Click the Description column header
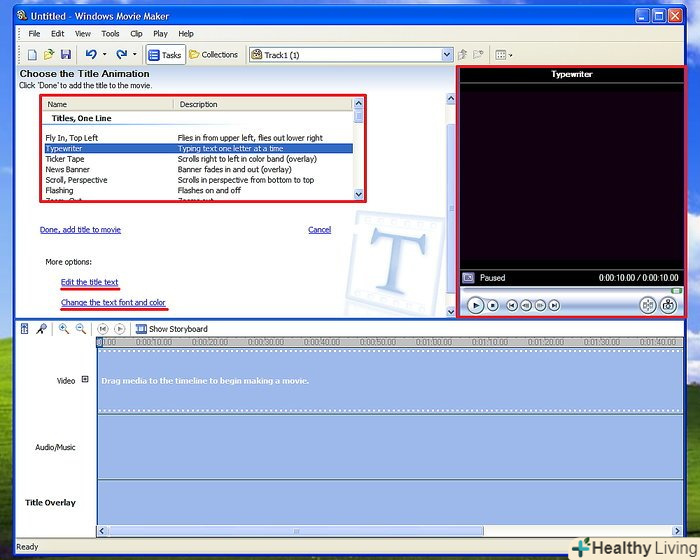The width and height of the screenshot is (700, 560). pyautogui.click(x=262, y=104)
